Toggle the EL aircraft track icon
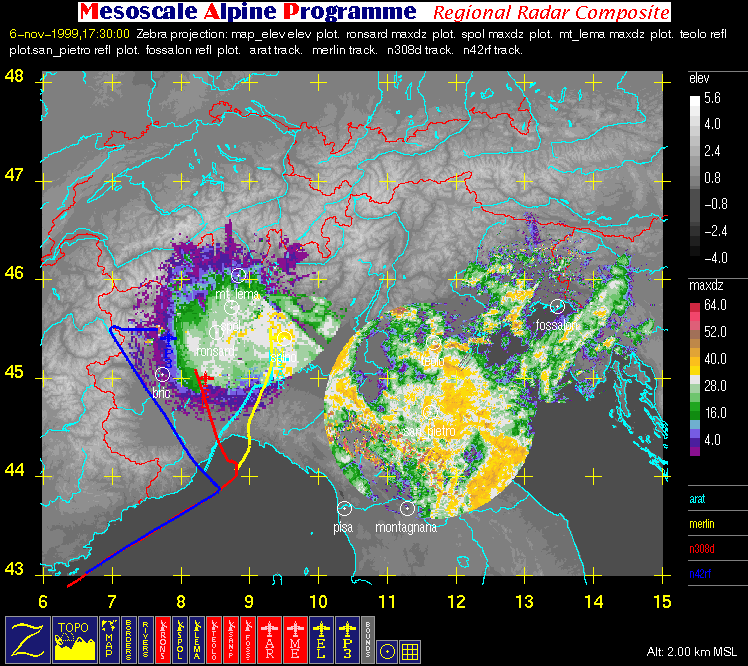The height and width of the screenshot is (666, 748). [322, 639]
